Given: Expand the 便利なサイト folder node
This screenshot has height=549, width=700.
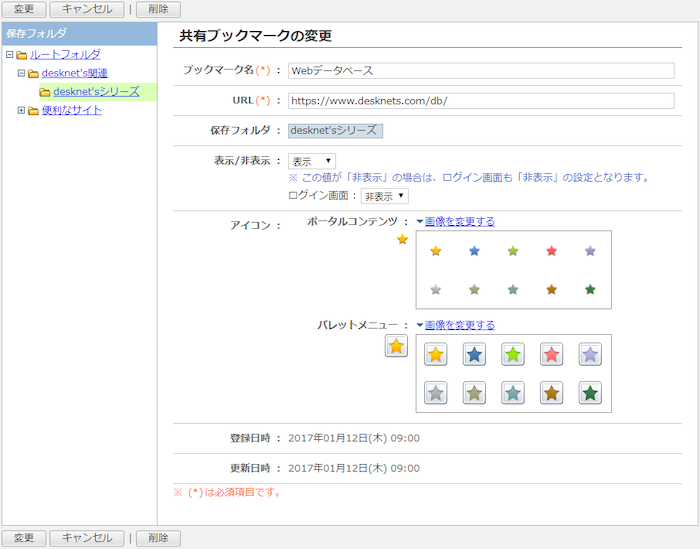Looking at the screenshot, I should (21, 110).
